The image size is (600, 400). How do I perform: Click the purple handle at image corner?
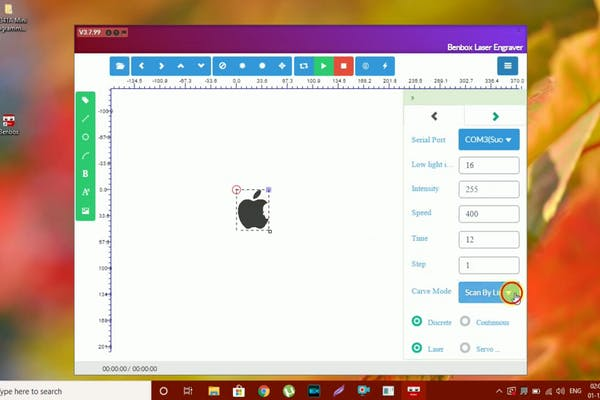(269, 189)
